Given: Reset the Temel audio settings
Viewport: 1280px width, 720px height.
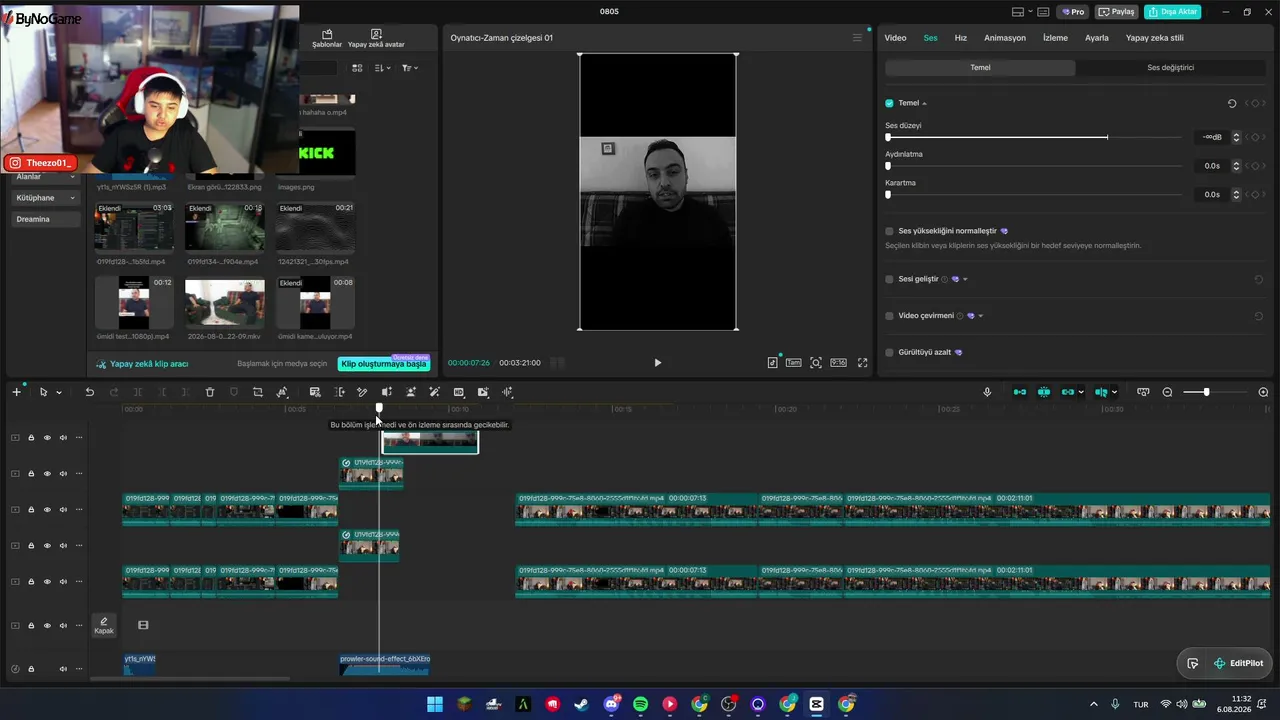Looking at the screenshot, I should coord(1232,103).
